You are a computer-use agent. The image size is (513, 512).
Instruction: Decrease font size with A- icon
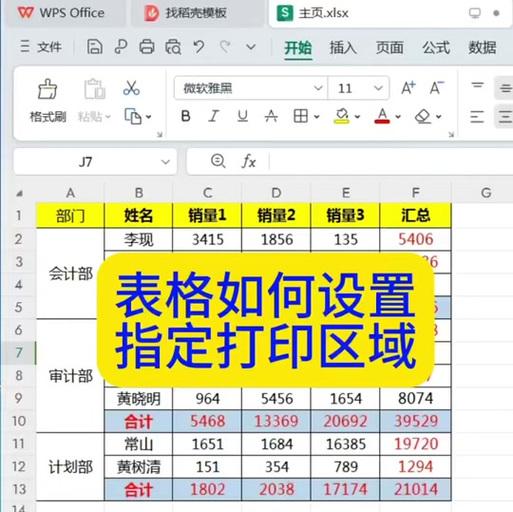coord(437,88)
